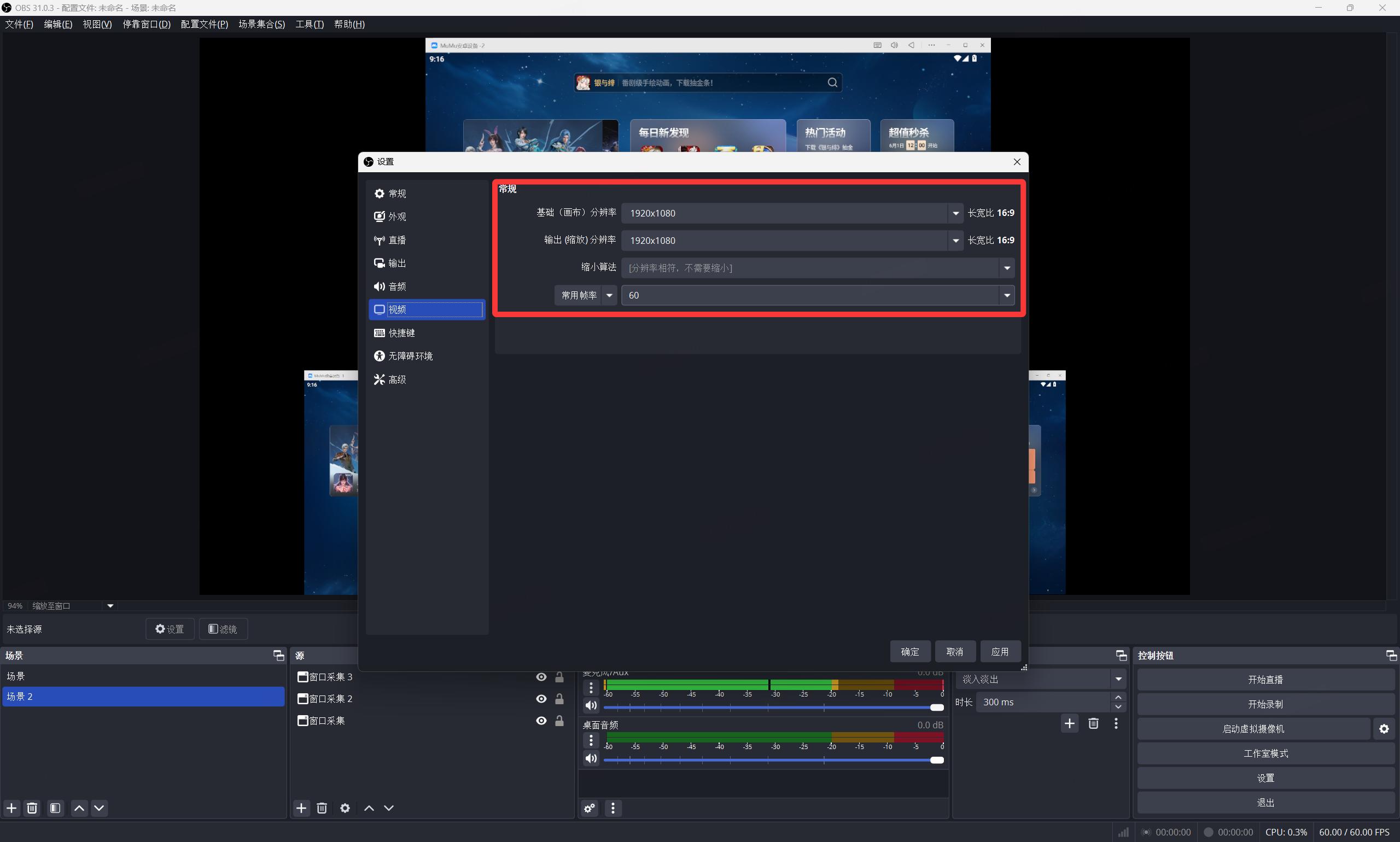Add a new scene with plus icon
Screen dimensions: 1400x842
click(11, 808)
